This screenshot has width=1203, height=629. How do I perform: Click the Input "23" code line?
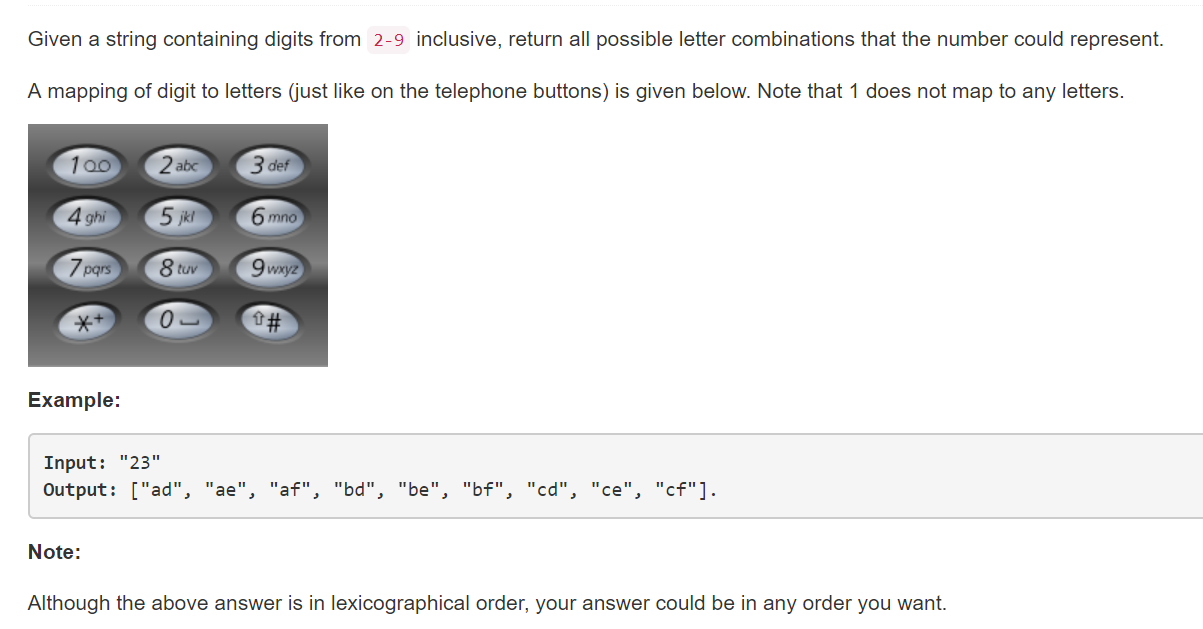click(103, 462)
